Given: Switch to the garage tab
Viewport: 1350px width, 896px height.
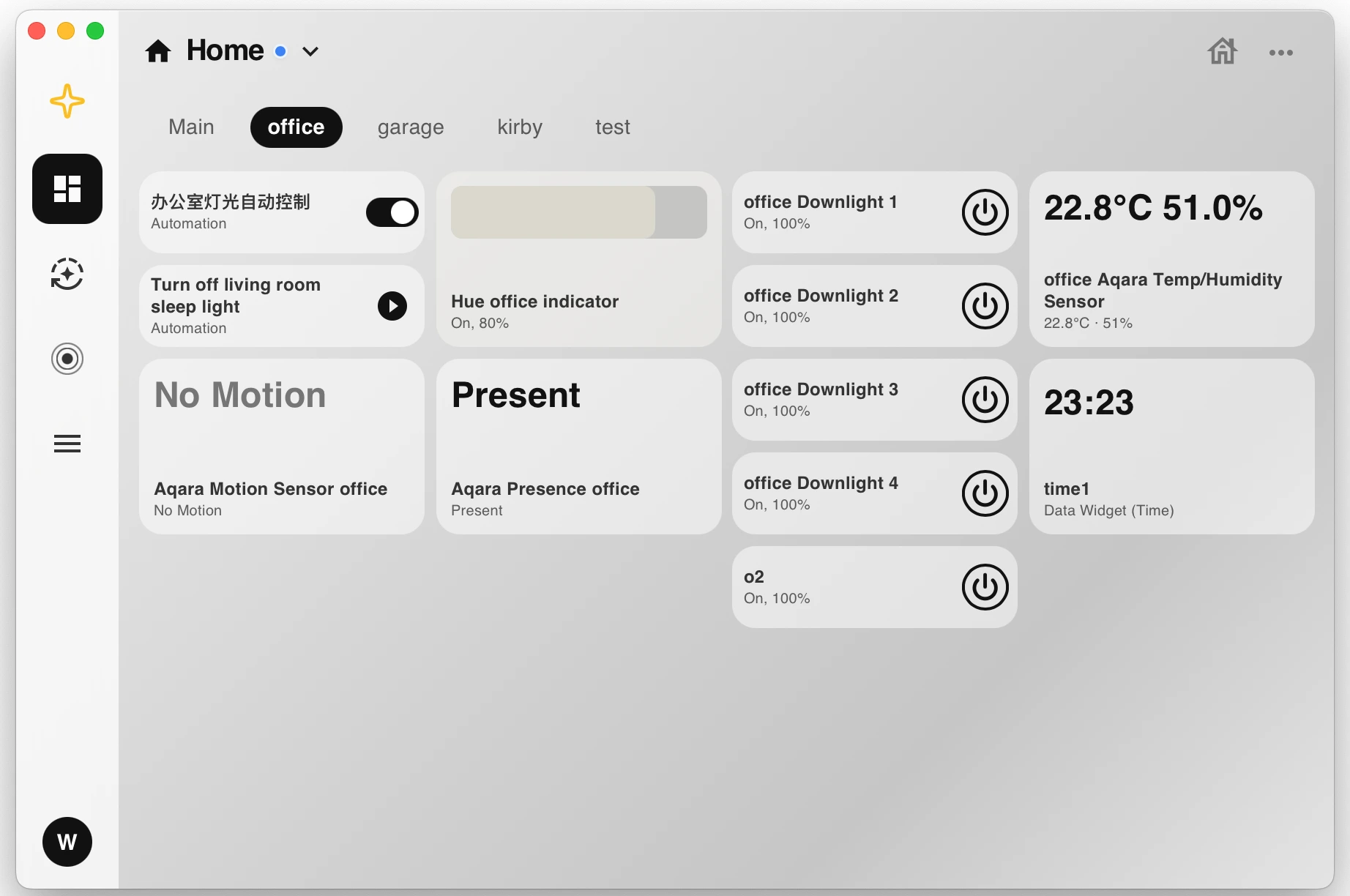Looking at the screenshot, I should tap(411, 127).
